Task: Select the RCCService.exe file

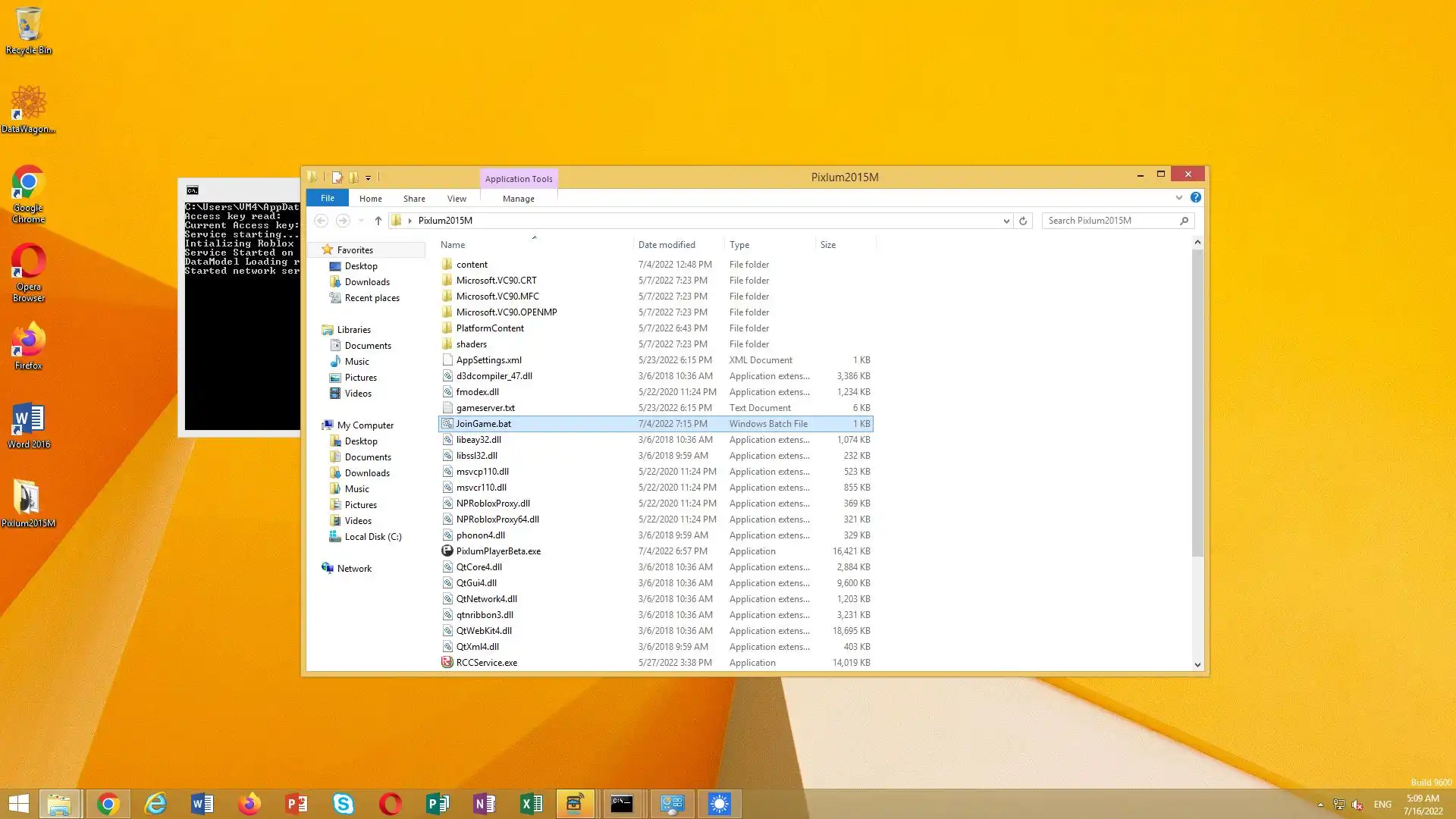Action: pyautogui.click(x=486, y=663)
